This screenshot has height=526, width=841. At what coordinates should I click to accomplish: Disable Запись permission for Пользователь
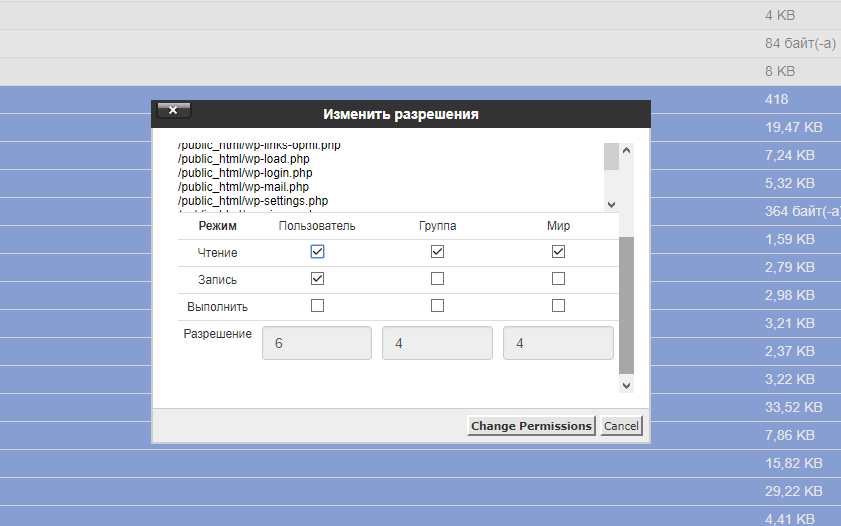click(x=317, y=279)
